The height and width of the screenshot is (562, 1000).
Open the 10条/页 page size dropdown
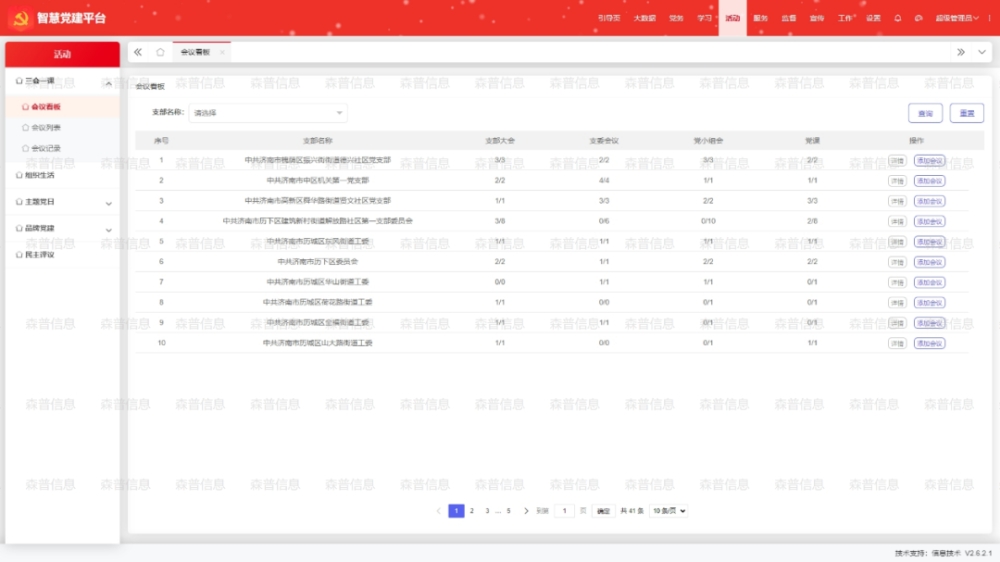coord(669,511)
